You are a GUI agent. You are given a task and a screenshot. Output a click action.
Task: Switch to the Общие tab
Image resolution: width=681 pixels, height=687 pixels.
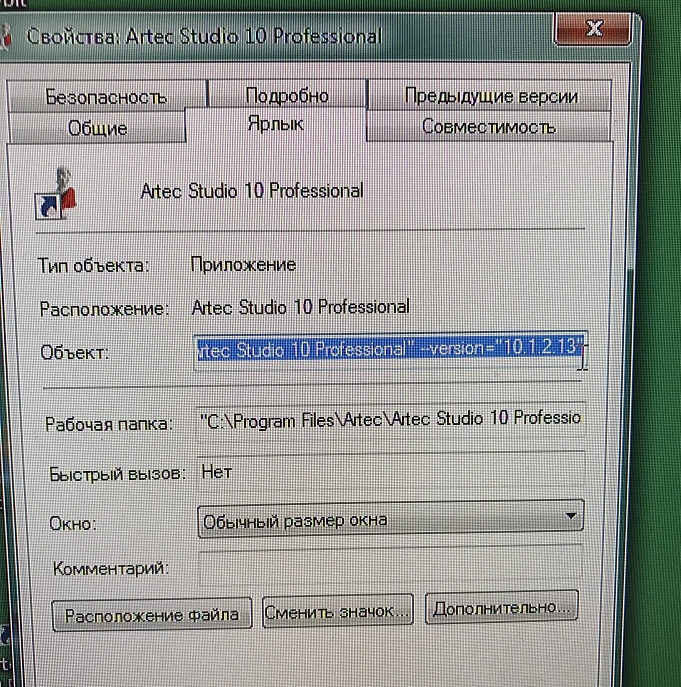coord(97,127)
